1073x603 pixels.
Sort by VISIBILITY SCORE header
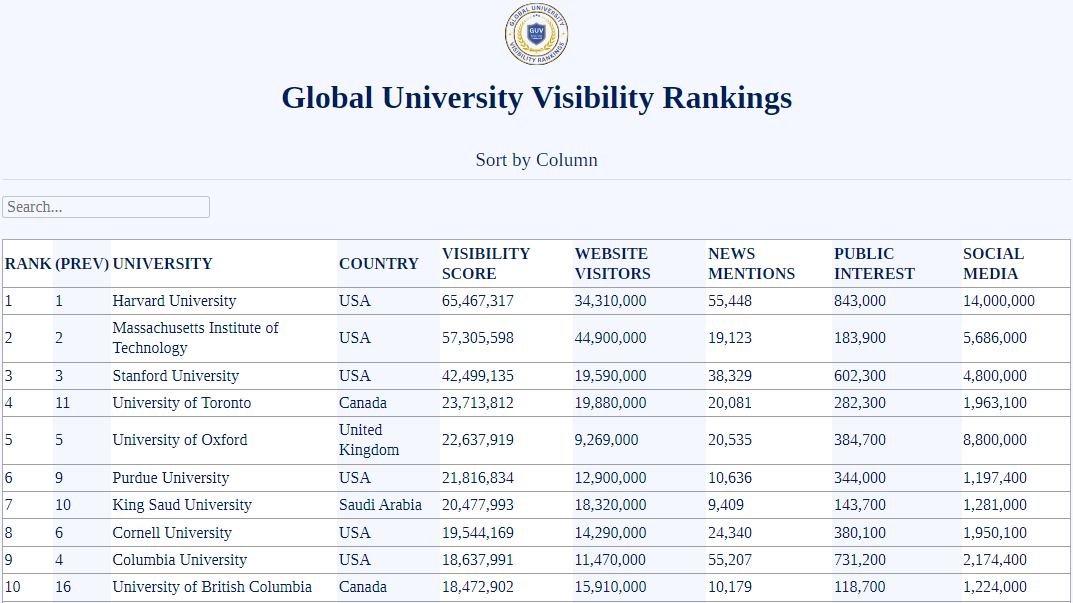click(x=486, y=264)
